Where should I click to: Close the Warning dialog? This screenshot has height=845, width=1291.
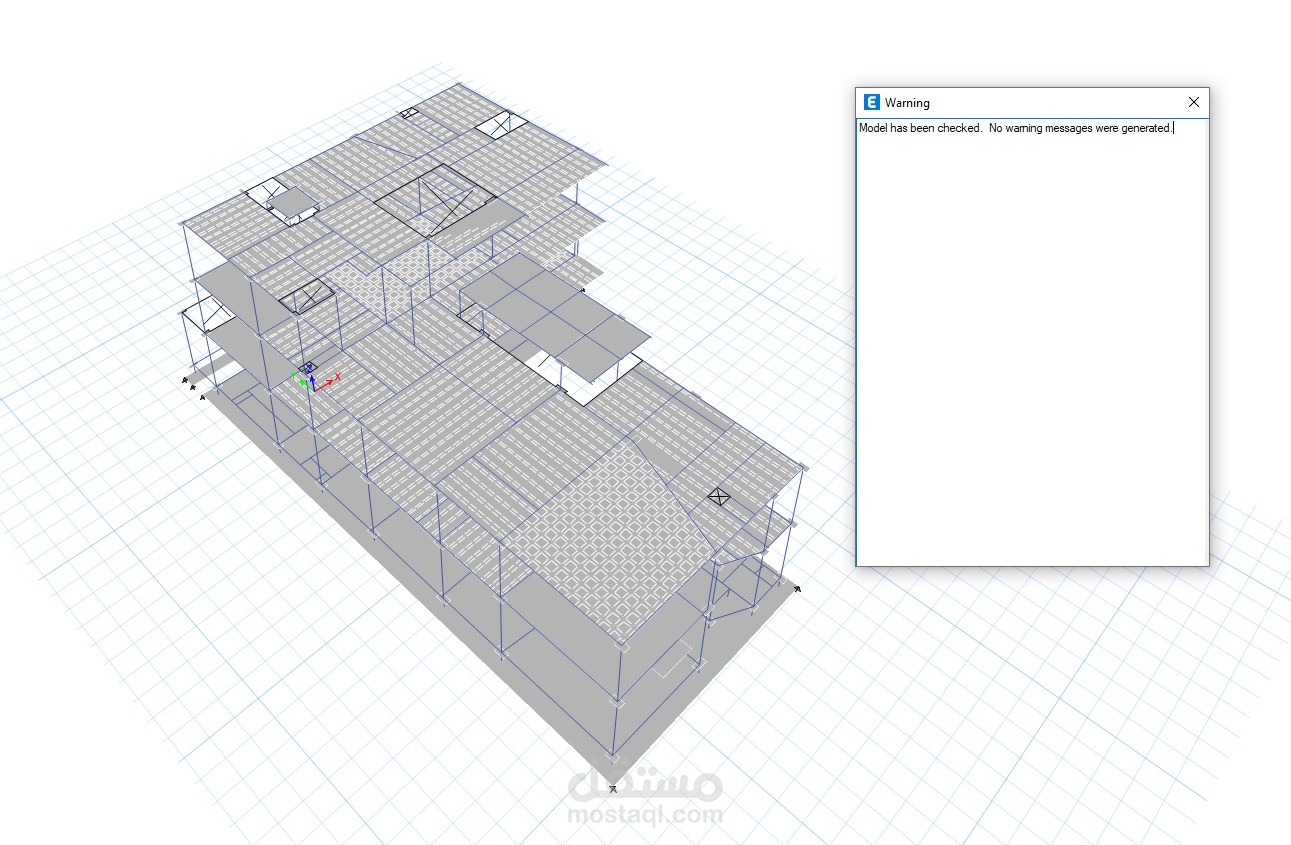tap(1193, 102)
